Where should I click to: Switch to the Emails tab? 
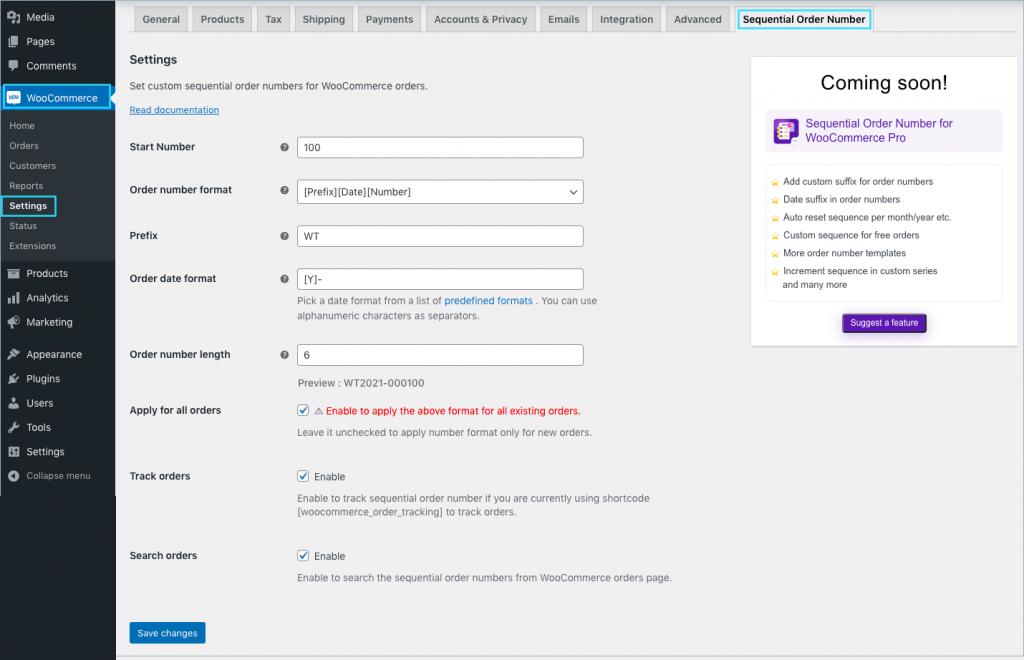pyautogui.click(x=564, y=19)
